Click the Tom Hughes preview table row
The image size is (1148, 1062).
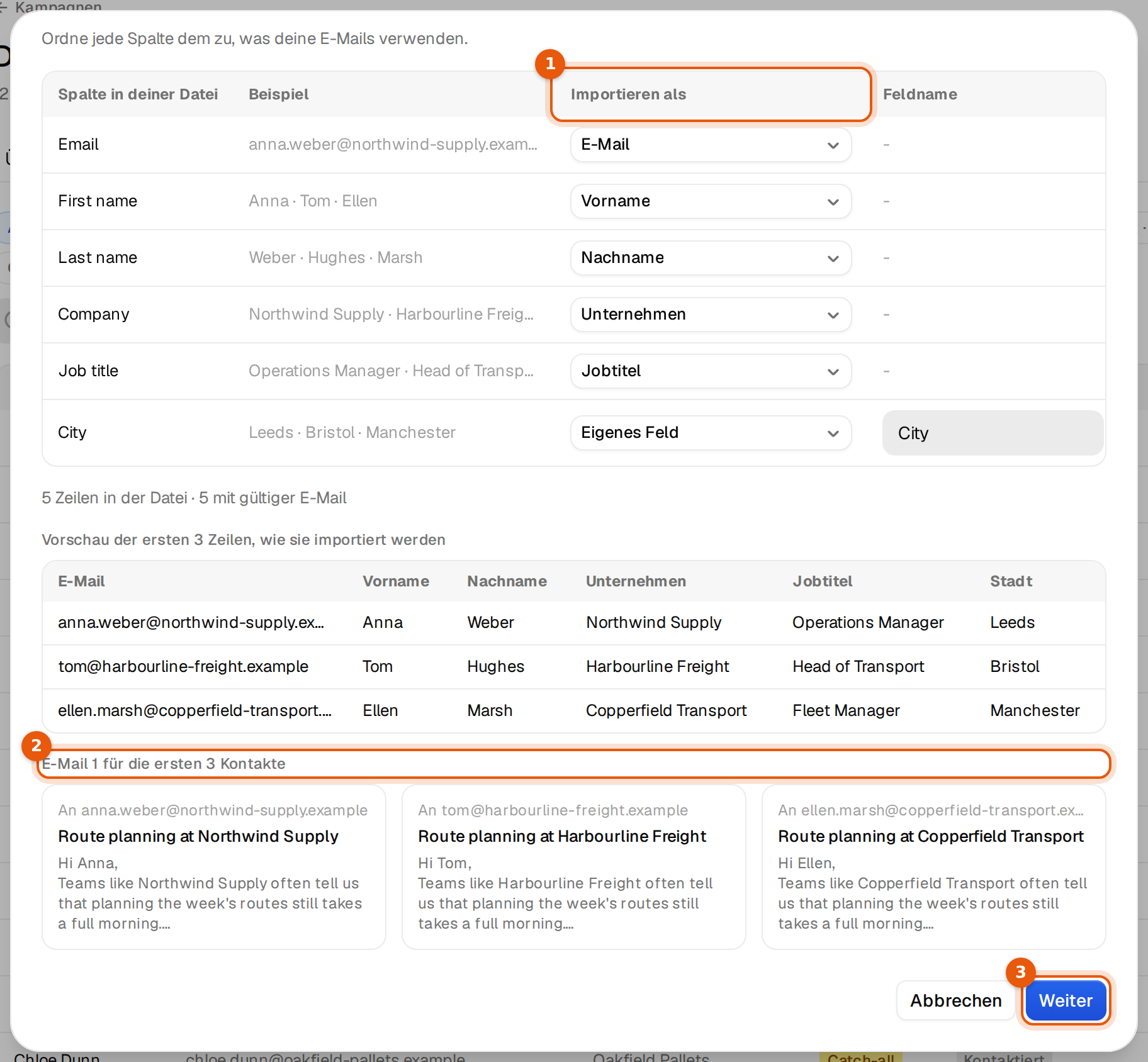click(574, 667)
